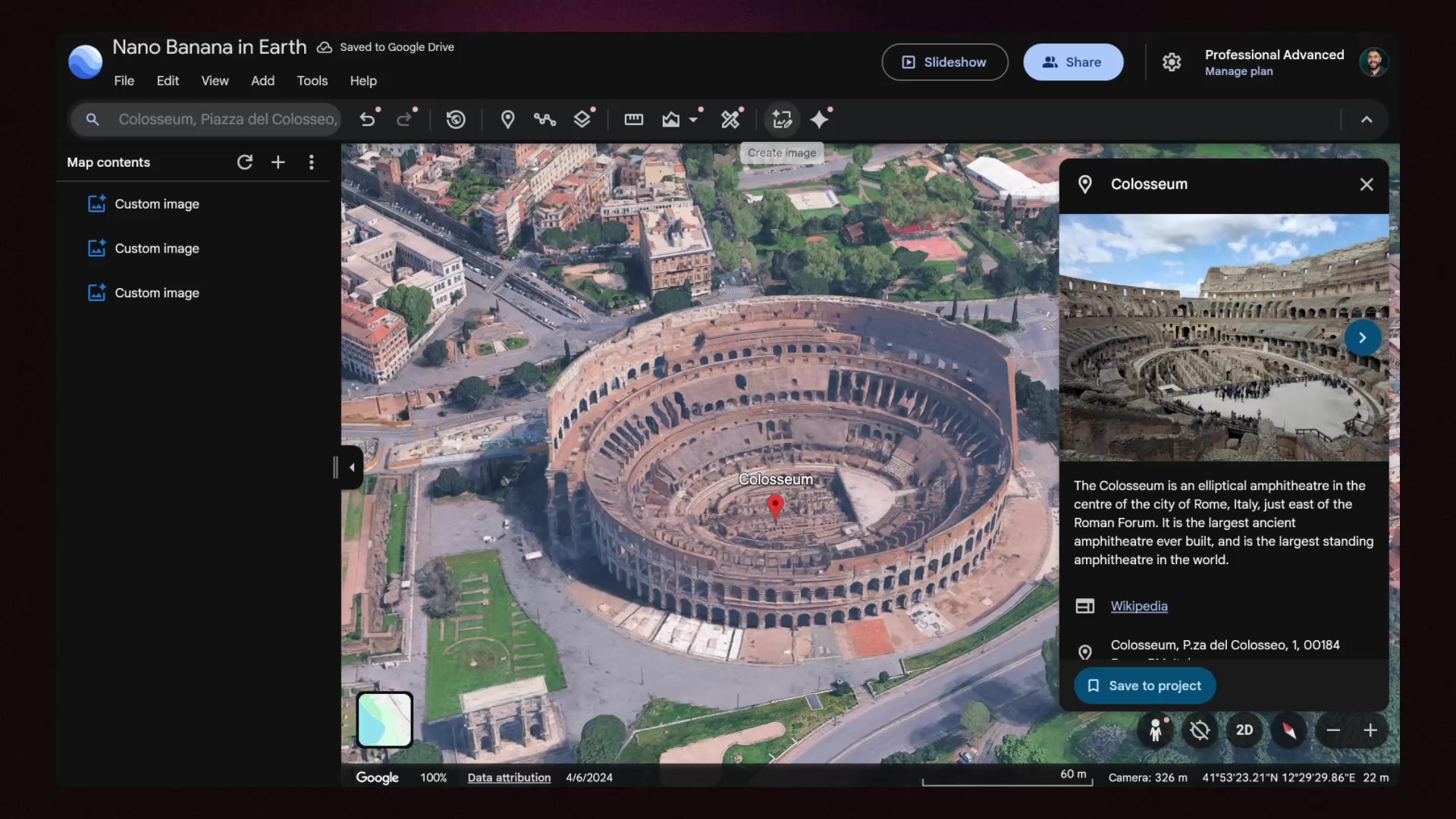Viewport: 1456px width, 819px height.
Task: Click the Google Earth logo
Action: (x=85, y=61)
